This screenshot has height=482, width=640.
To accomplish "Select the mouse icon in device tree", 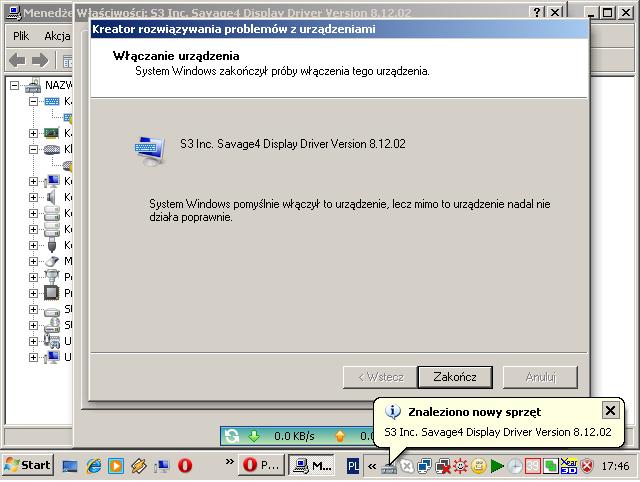I will click(x=52, y=261).
